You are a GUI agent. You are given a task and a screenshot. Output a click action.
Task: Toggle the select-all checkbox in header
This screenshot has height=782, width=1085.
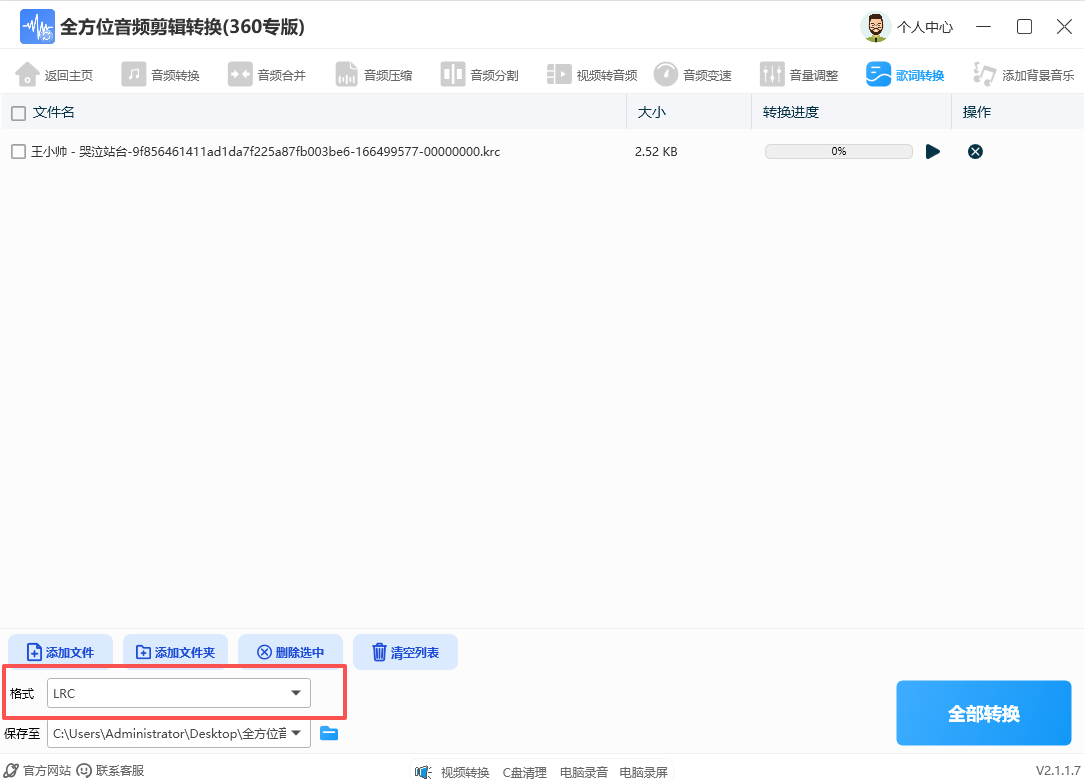point(17,113)
